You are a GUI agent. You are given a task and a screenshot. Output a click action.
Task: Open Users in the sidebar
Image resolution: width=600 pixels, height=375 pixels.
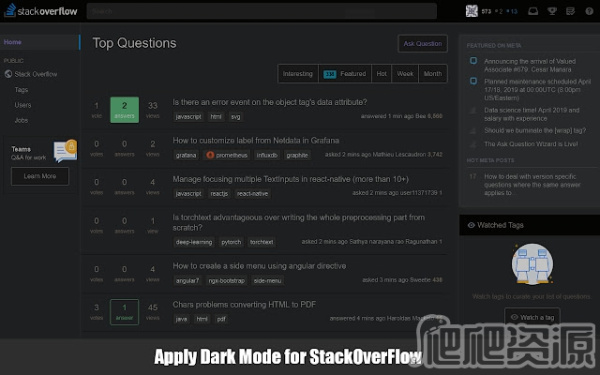click(x=23, y=105)
